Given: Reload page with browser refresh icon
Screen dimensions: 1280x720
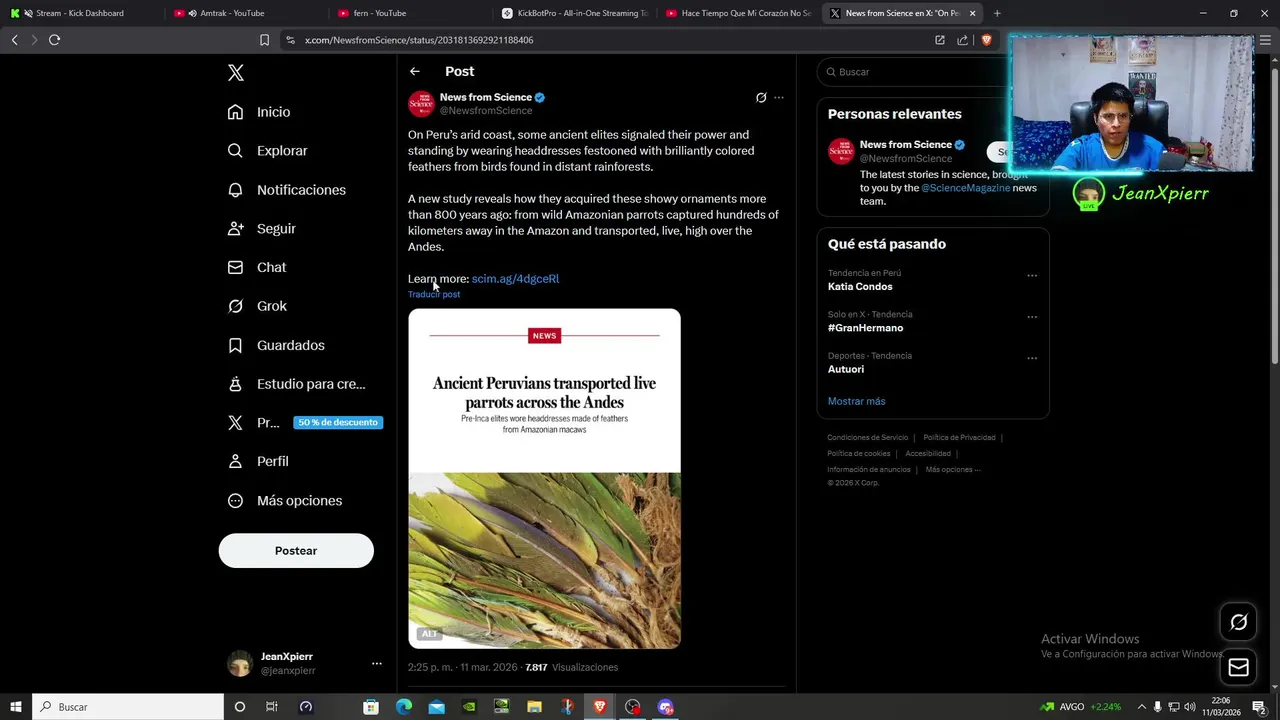Looking at the screenshot, I should click(54, 40).
